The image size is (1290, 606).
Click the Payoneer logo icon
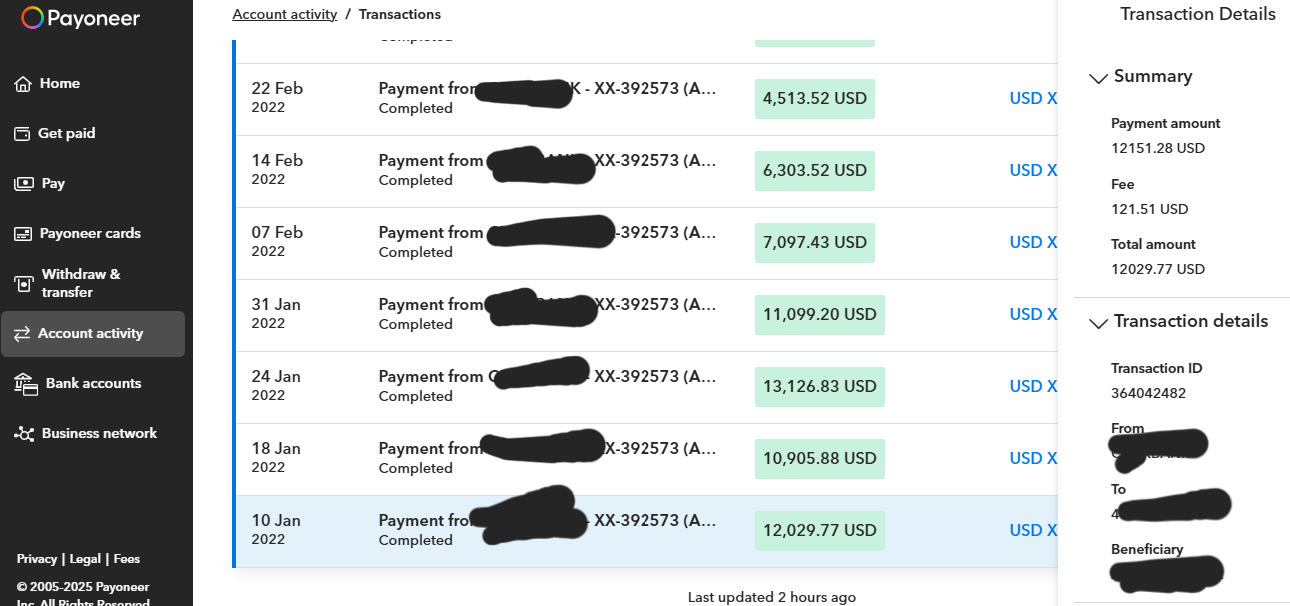click(32, 18)
